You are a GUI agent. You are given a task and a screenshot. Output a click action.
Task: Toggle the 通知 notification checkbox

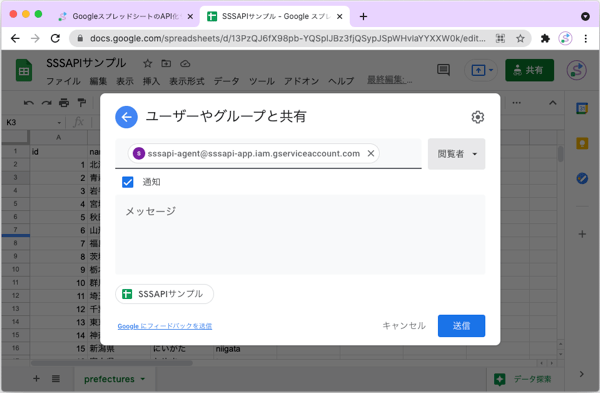pyautogui.click(x=128, y=182)
